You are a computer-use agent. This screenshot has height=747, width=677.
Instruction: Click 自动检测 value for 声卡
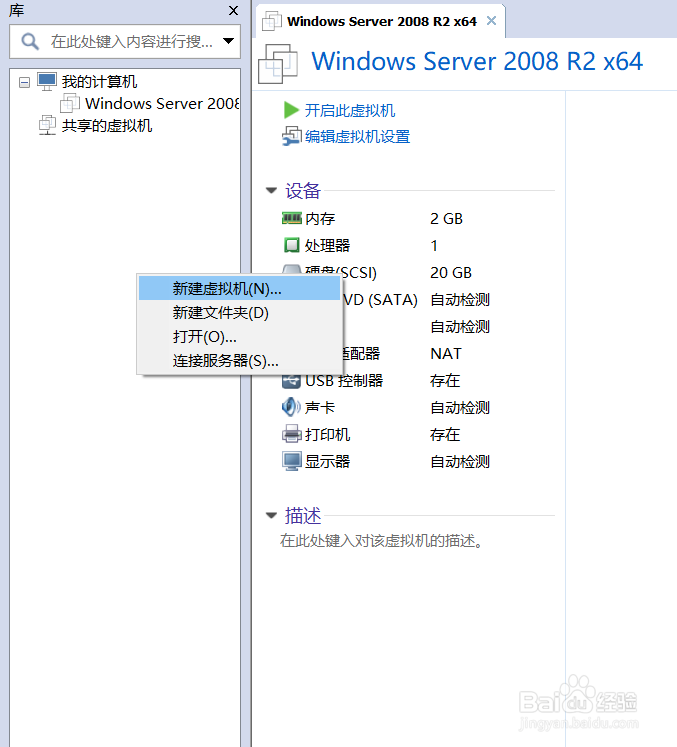pyautogui.click(x=460, y=408)
